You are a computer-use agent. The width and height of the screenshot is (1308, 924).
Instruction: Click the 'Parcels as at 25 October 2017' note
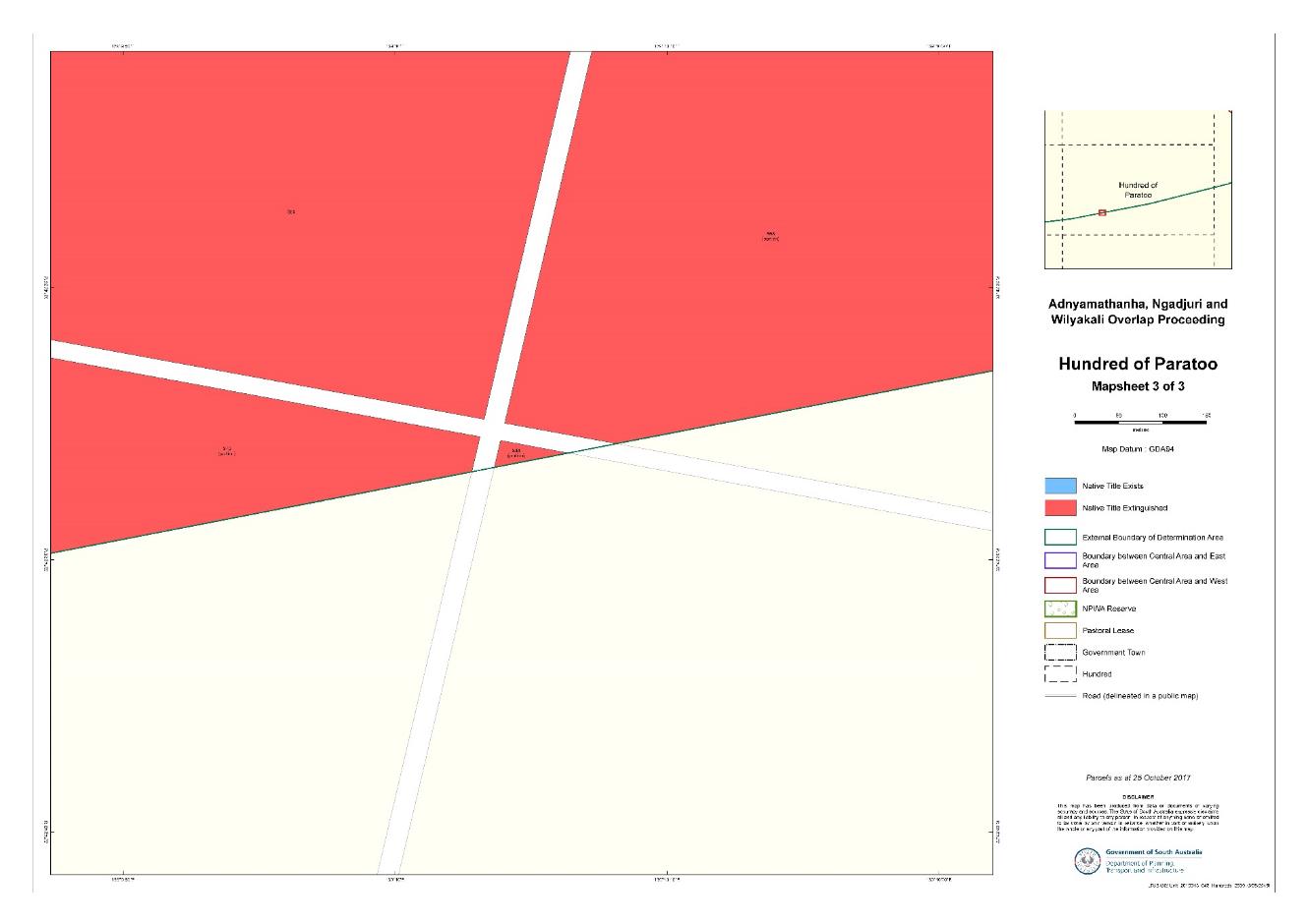[1138, 777]
